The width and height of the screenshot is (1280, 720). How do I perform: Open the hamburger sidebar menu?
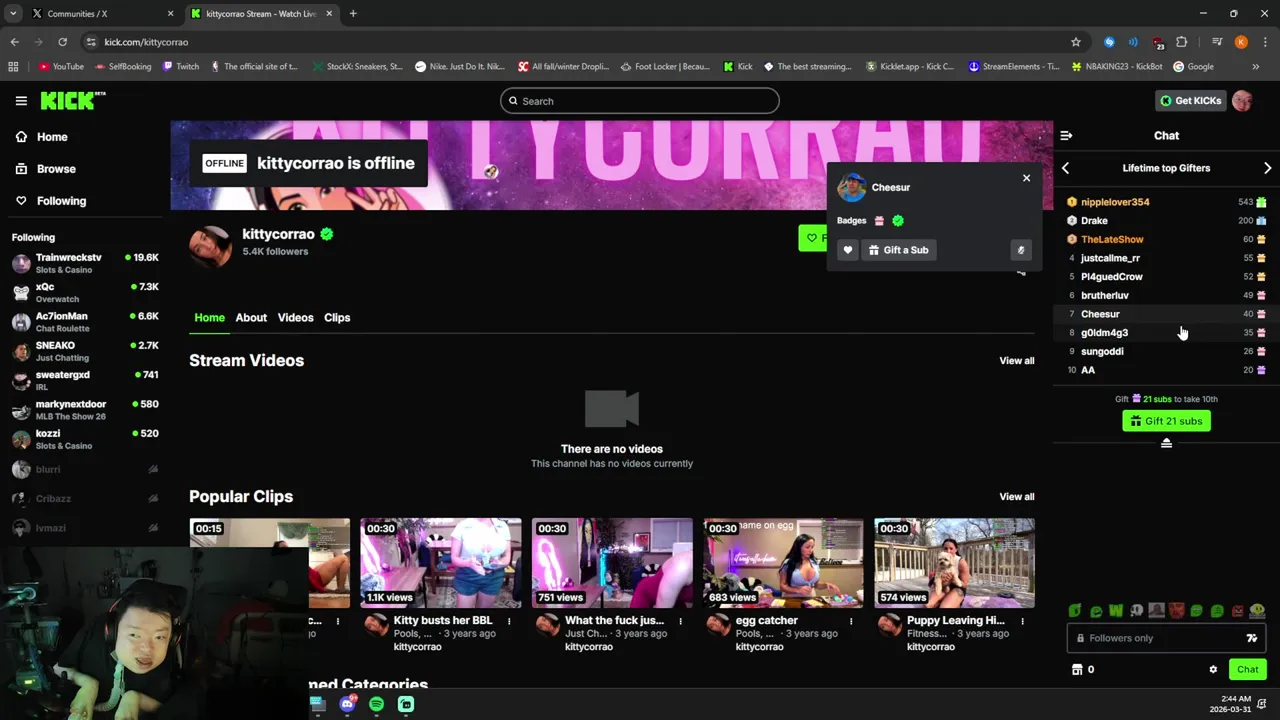(21, 101)
